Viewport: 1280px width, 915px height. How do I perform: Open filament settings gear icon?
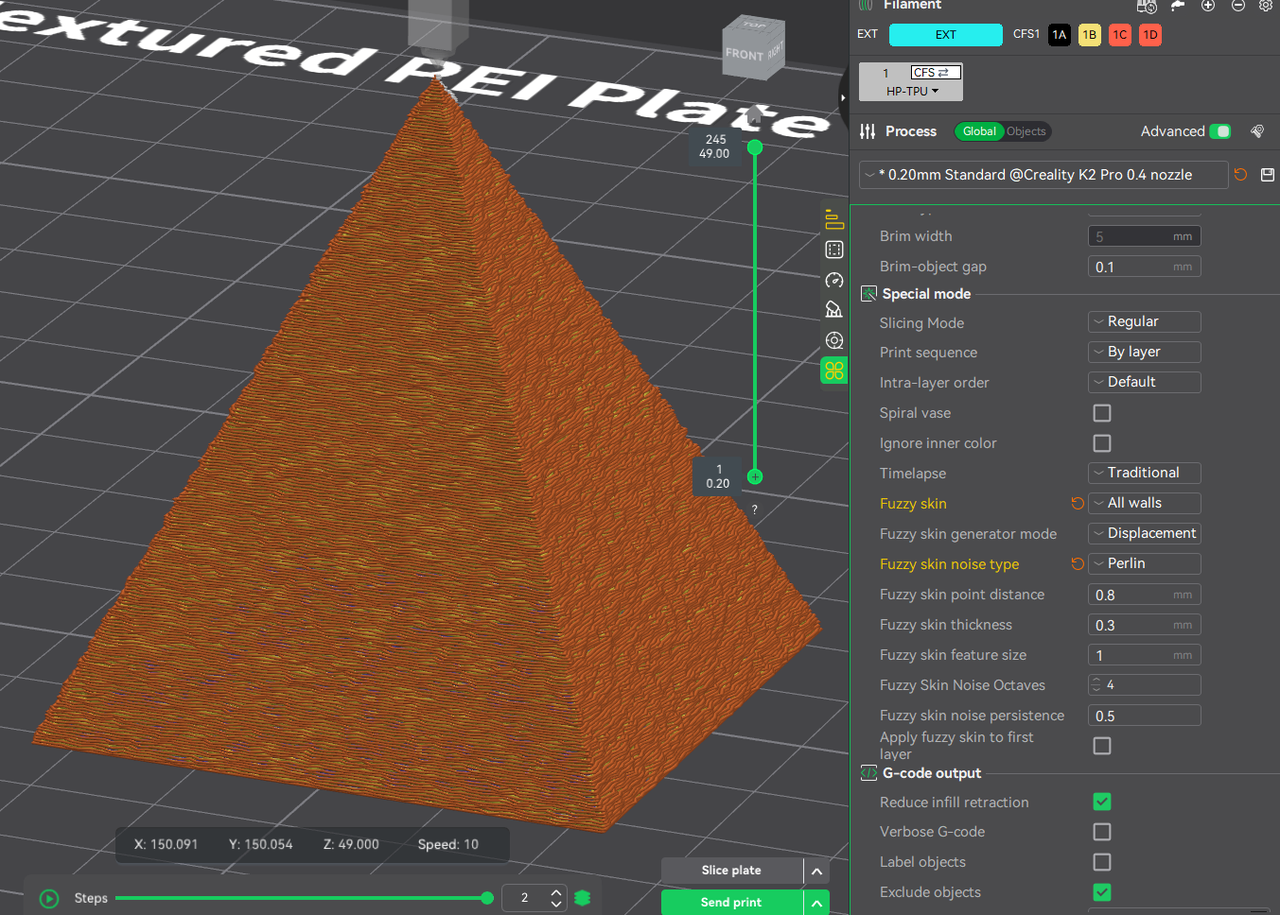1267,5
